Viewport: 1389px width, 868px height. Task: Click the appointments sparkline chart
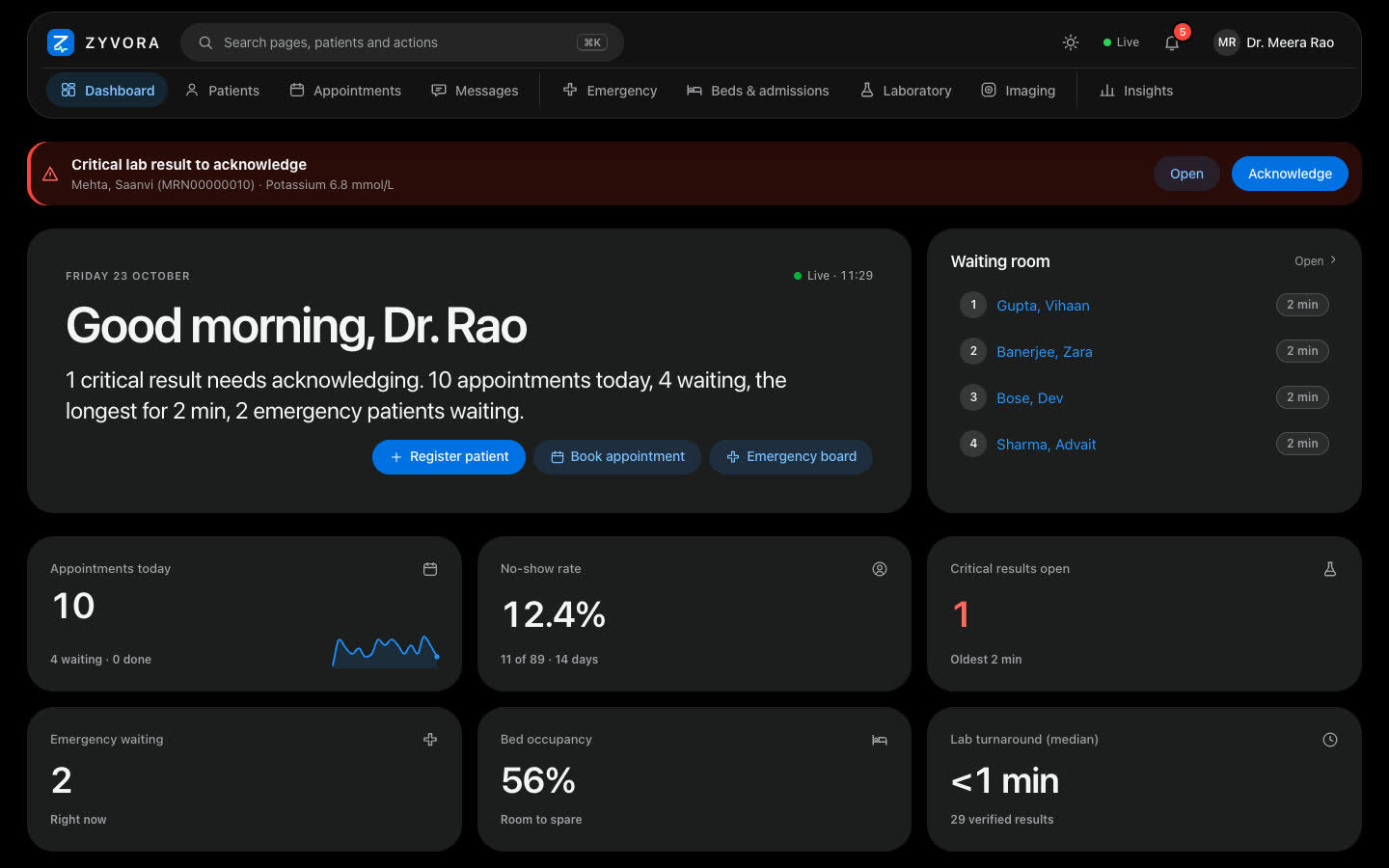point(386,651)
